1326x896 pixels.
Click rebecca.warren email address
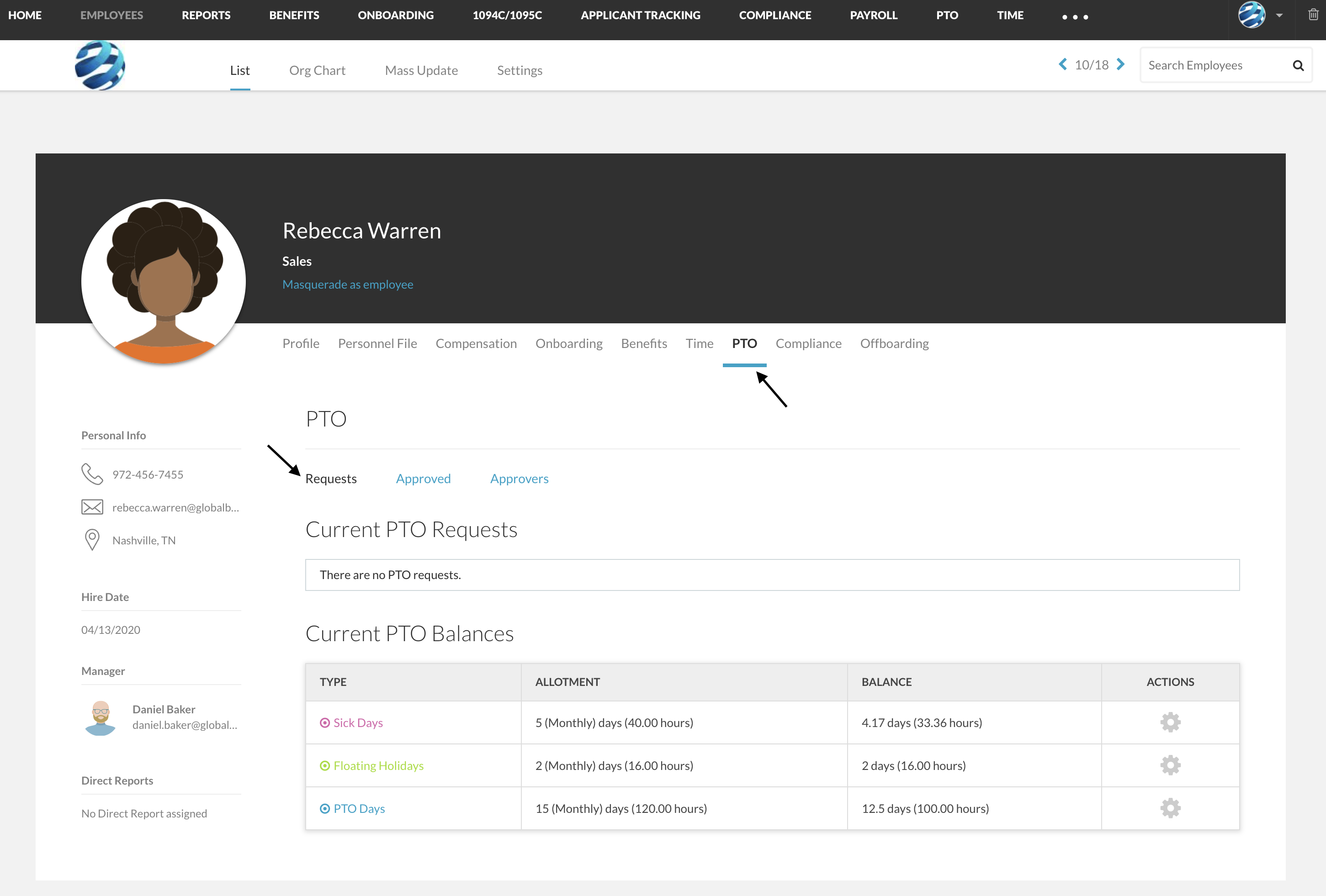[176, 507]
